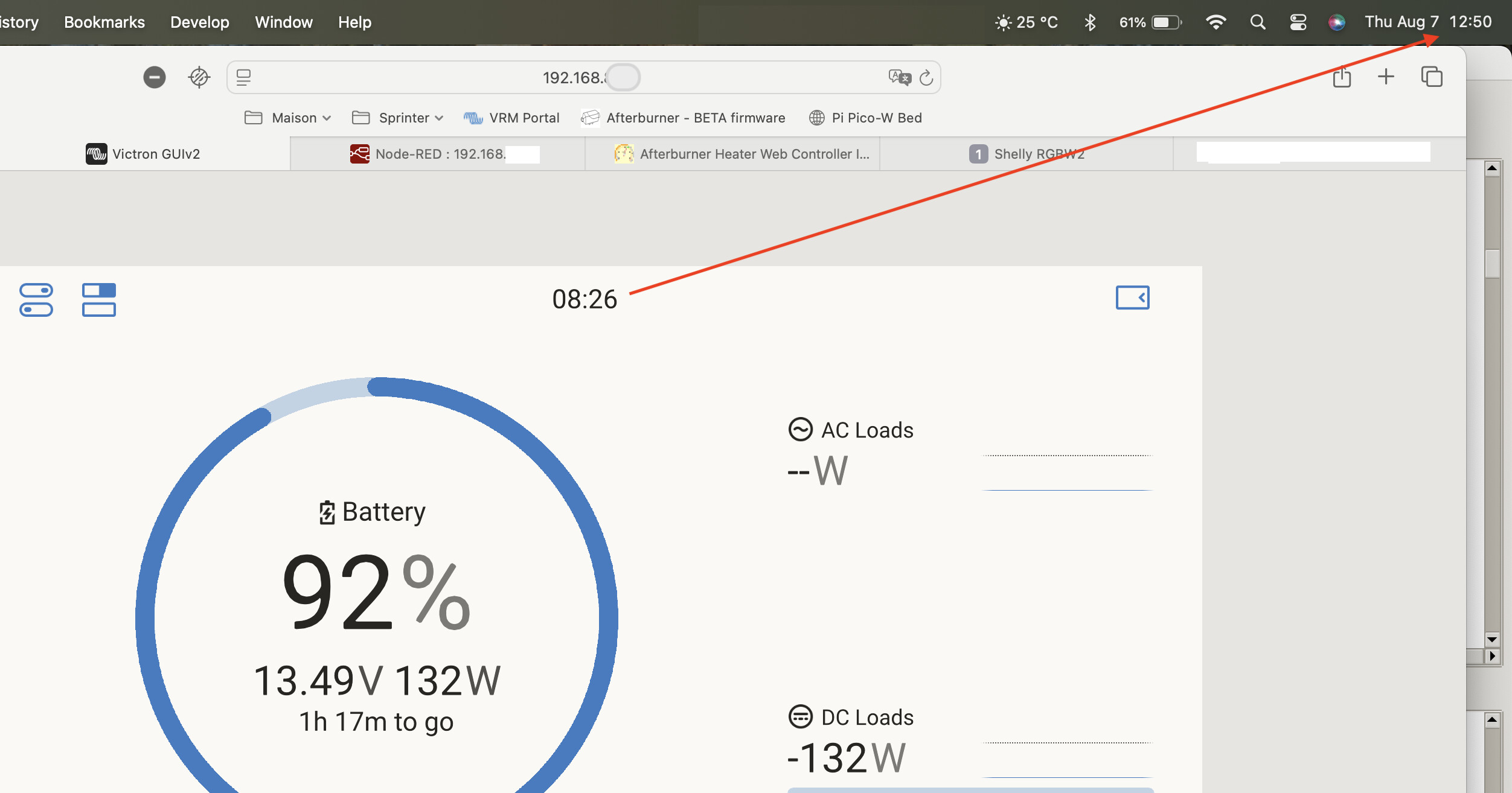Open the Help menu
The image size is (1512, 793).
pos(355,22)
